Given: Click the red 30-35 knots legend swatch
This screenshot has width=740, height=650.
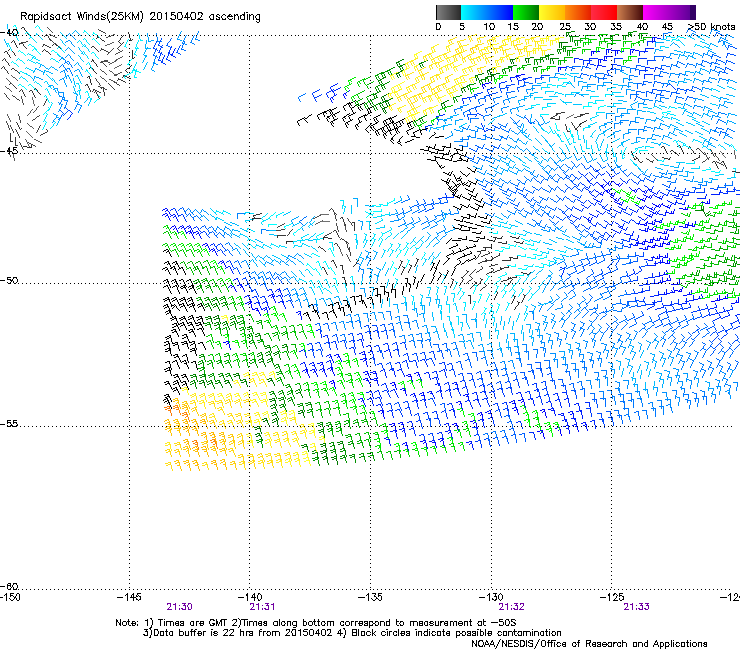Looking at the screenshot, I should pyautogui.click(x=604, y=12).
